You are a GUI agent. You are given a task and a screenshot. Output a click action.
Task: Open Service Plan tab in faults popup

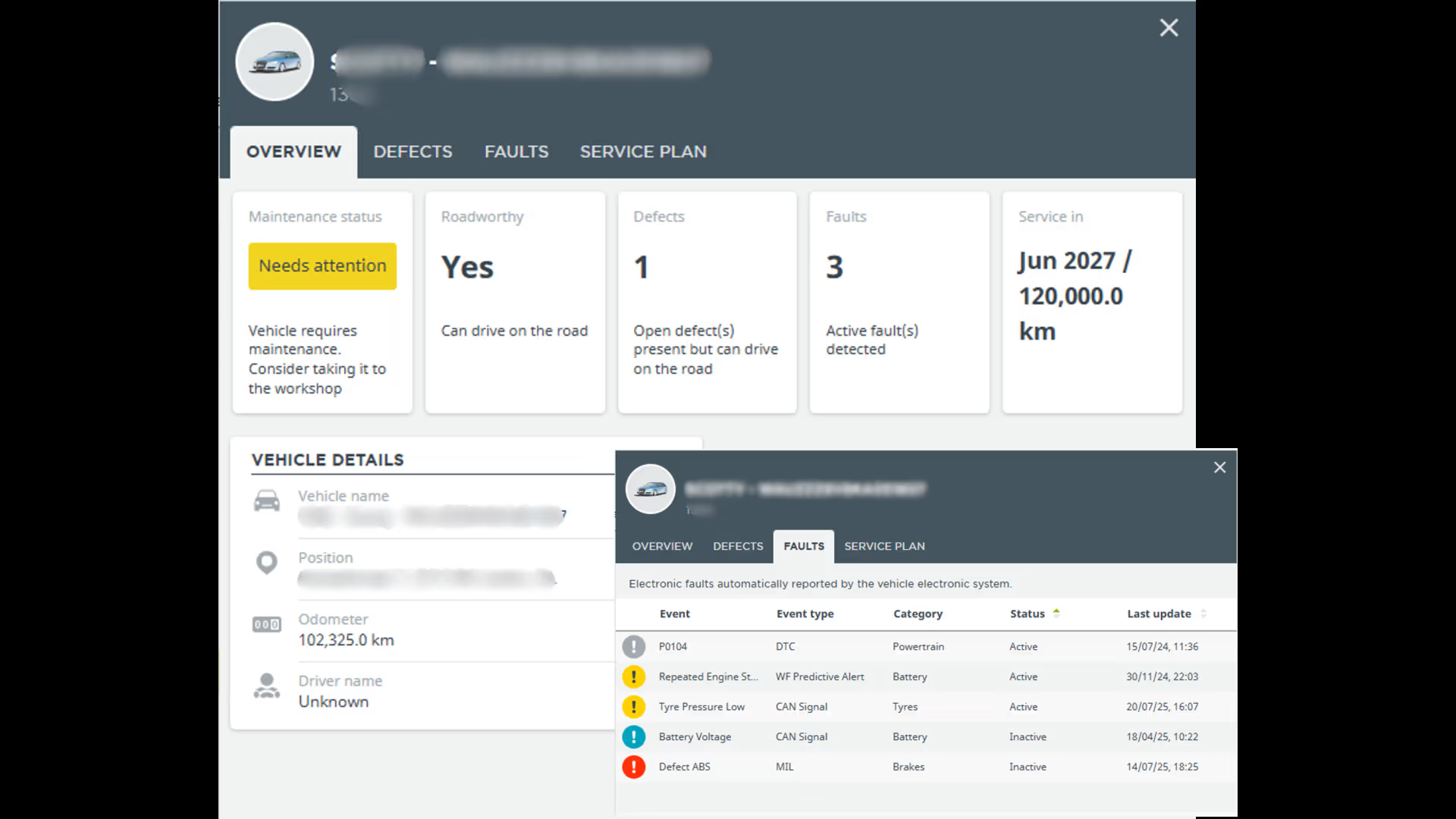click(x=884, y=546)
